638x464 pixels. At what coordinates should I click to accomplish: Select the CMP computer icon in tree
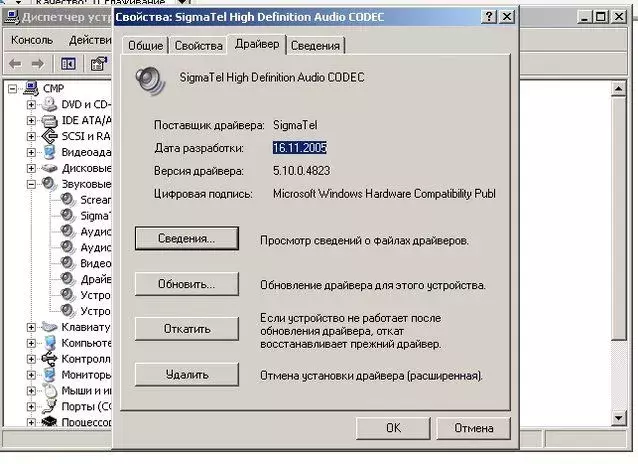pos(31,88)
